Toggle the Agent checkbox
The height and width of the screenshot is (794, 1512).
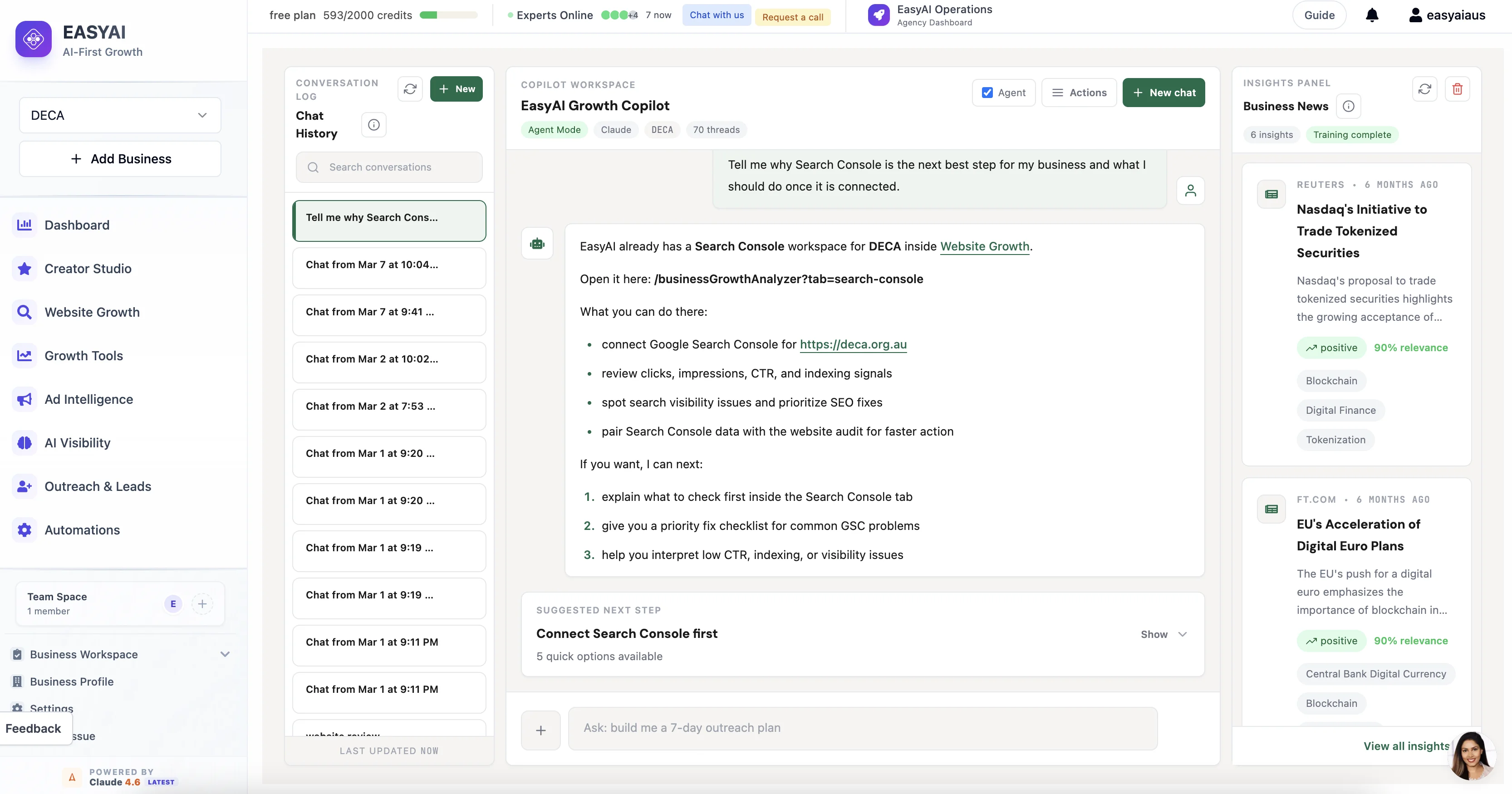click(x=987, y=93)
